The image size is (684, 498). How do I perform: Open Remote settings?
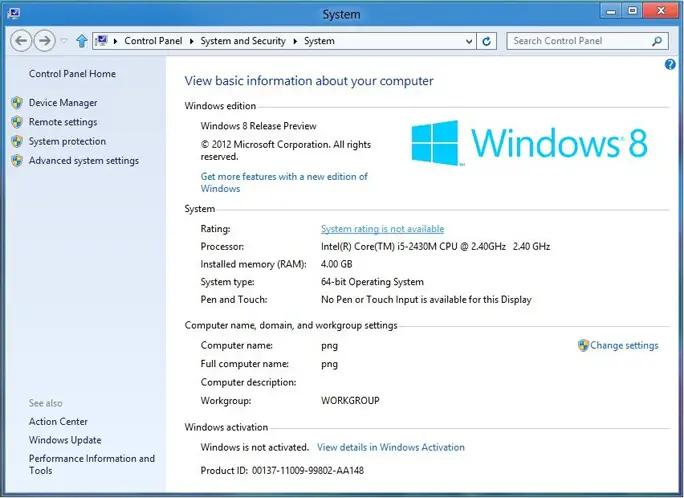coord(63,122)
